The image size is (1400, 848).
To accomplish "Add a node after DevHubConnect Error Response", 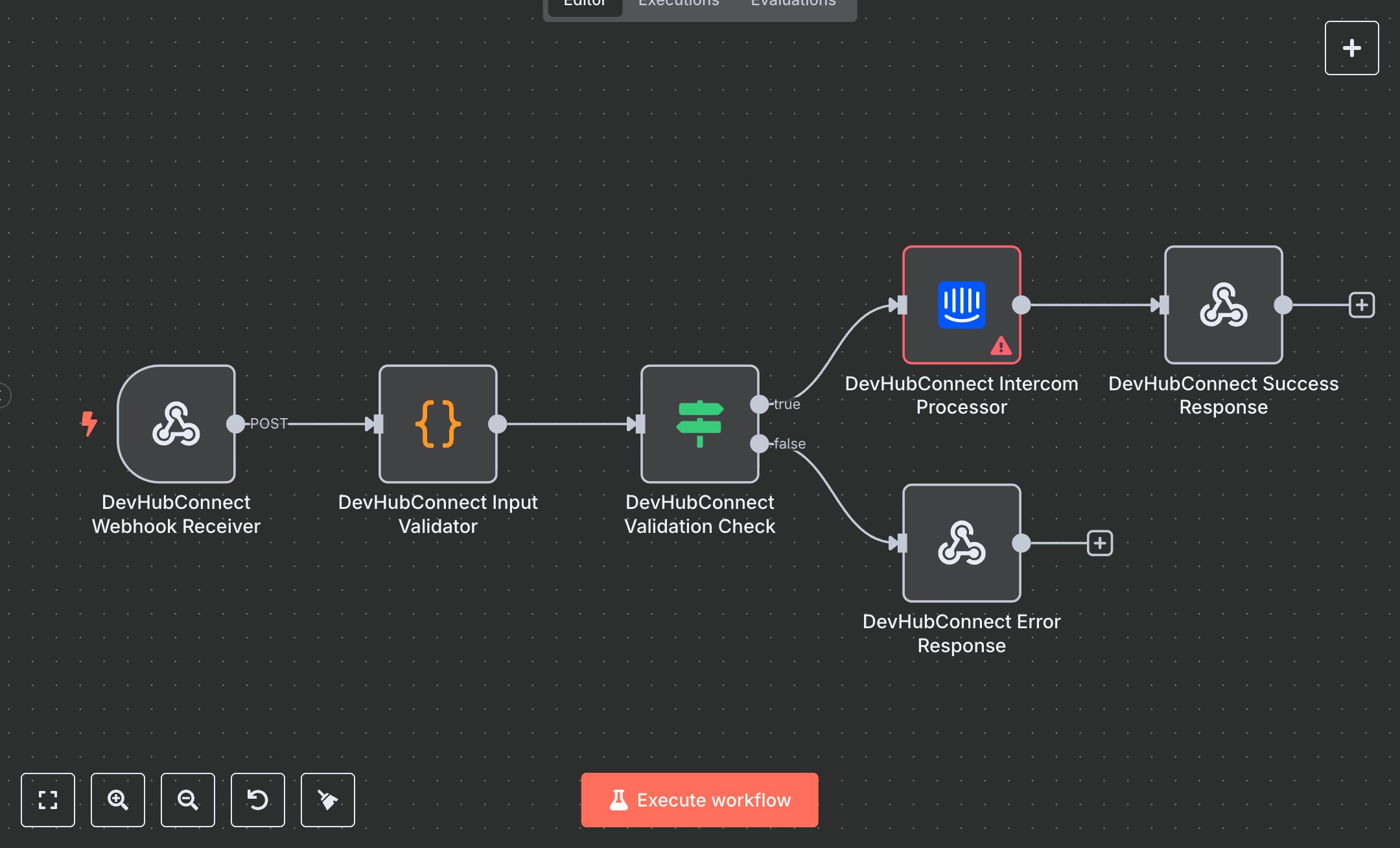I will (1099, 543).
